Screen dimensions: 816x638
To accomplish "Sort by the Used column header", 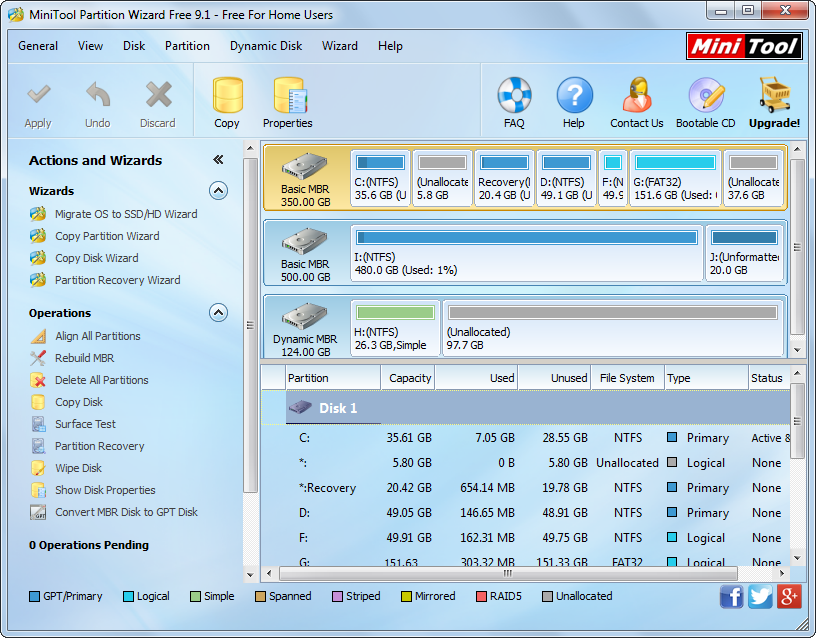I will pyautogui.click(x=476, y=378).
